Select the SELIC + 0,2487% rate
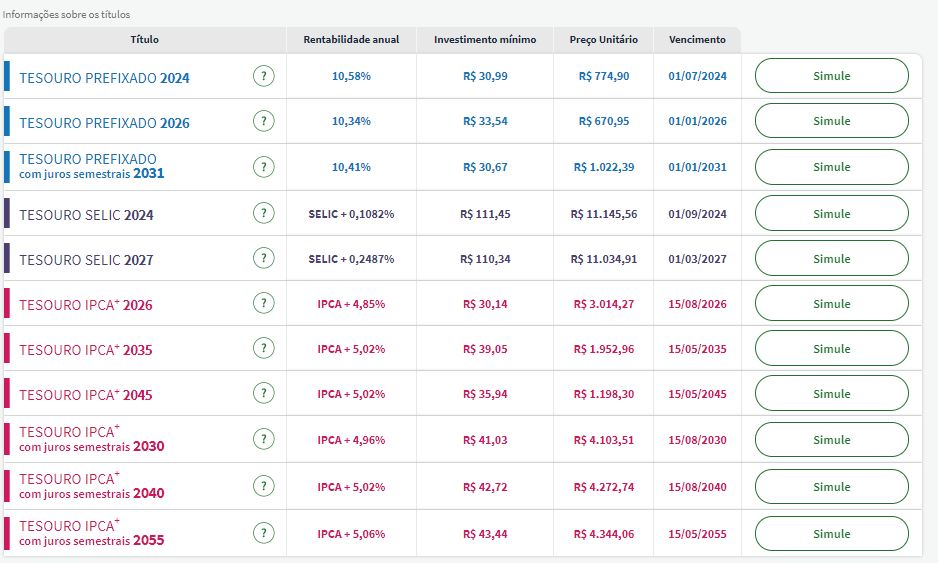Image resolution: width=938 pixels, height=563 pixels. 351,258
